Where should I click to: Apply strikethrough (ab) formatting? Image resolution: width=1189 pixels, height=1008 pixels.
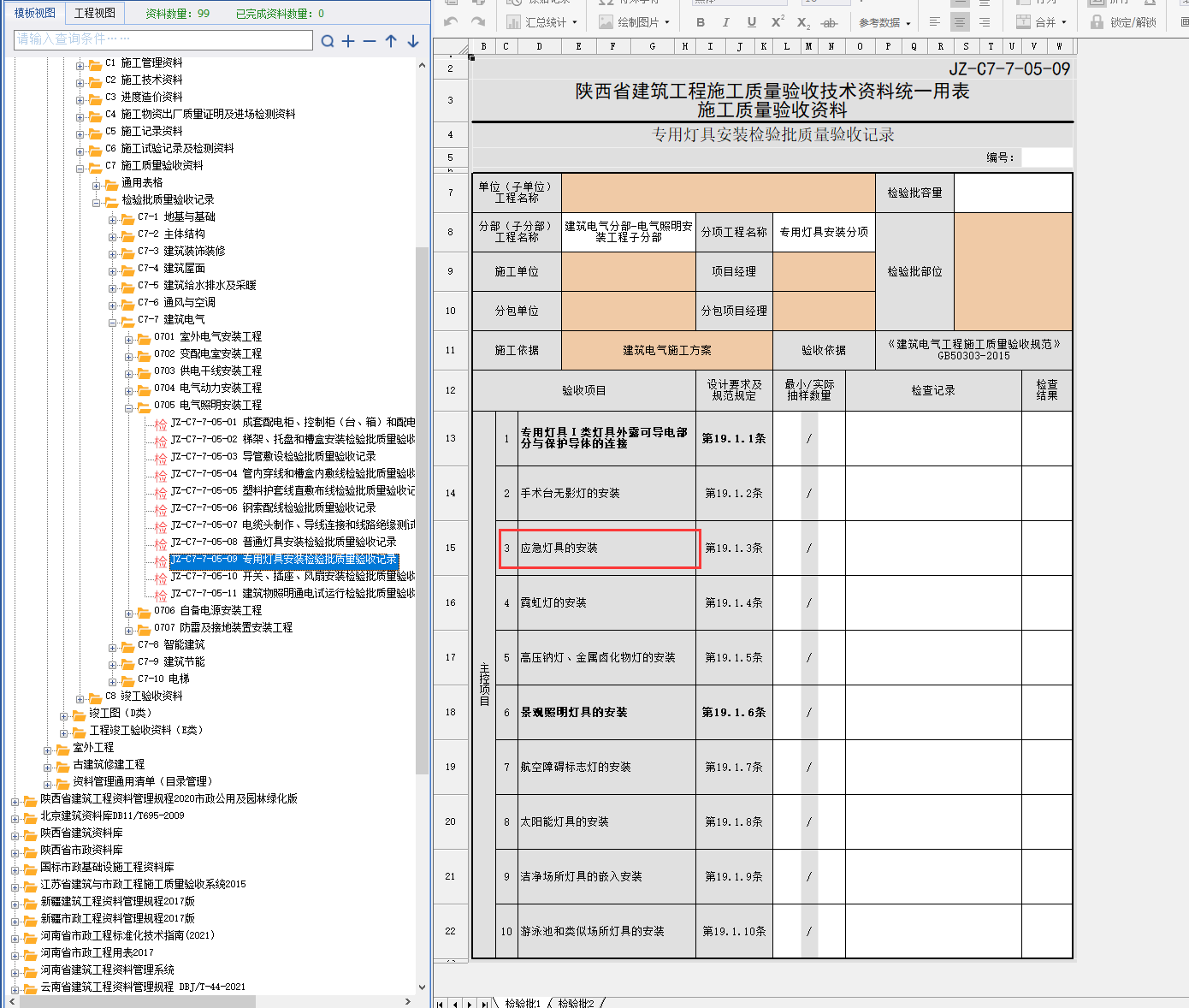(829, 22)
